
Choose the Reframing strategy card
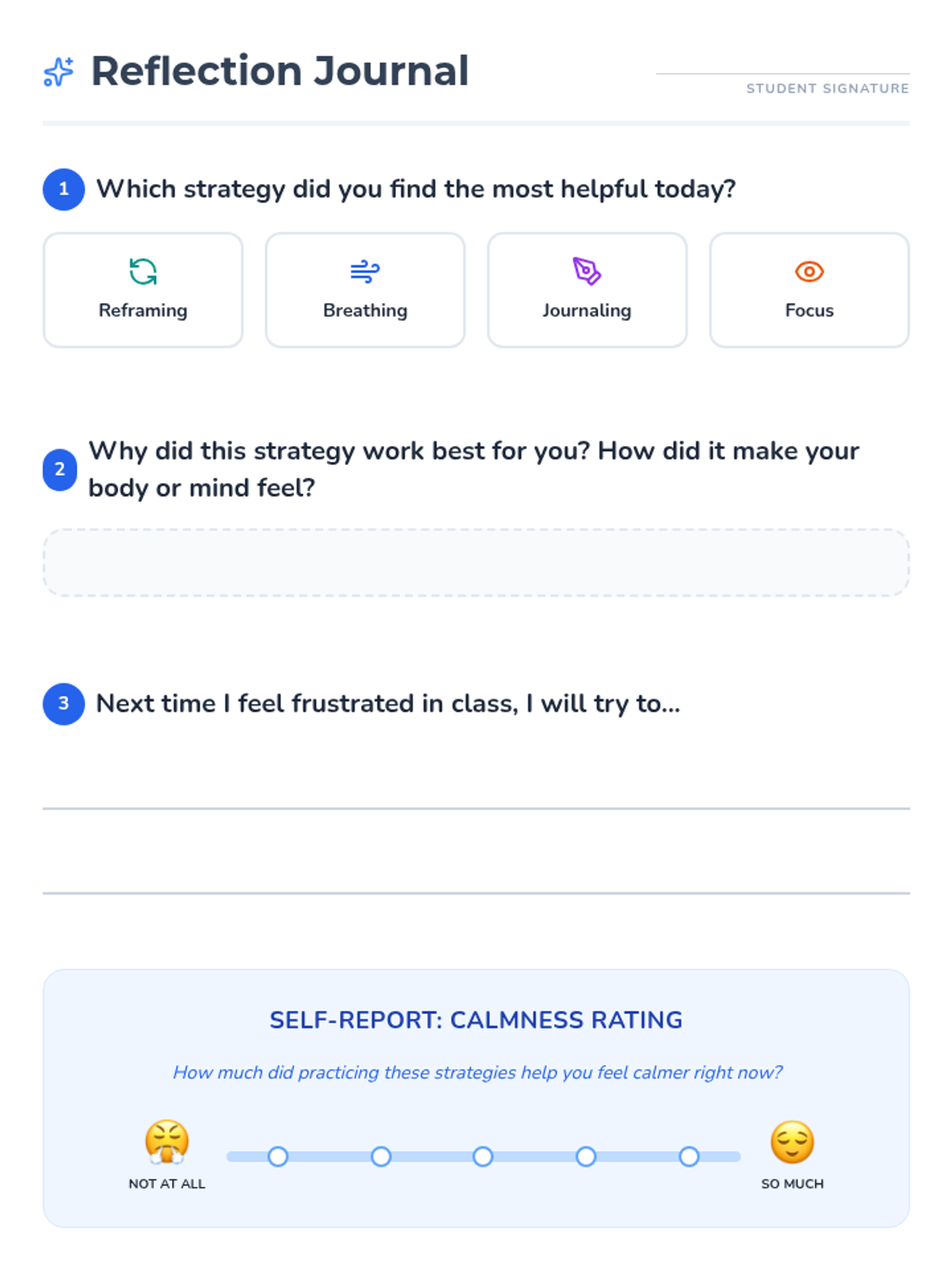coord(143,290)
